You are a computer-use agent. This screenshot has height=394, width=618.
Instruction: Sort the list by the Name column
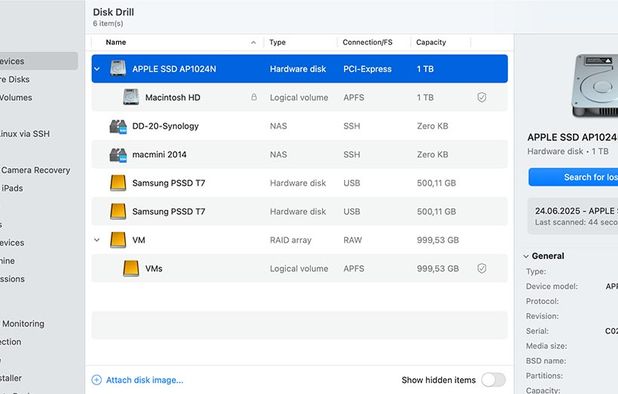tap(116, 42)
